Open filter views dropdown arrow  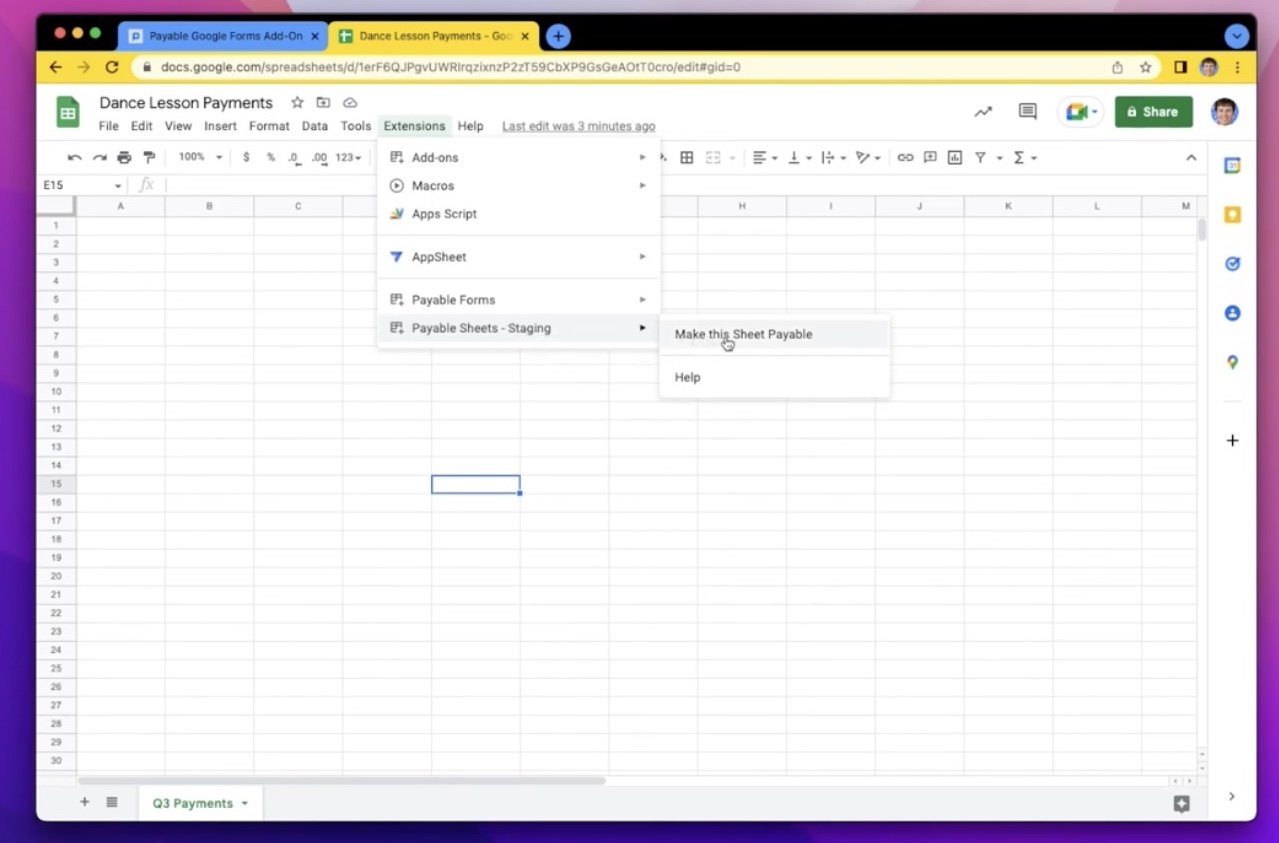pos(999,158)
